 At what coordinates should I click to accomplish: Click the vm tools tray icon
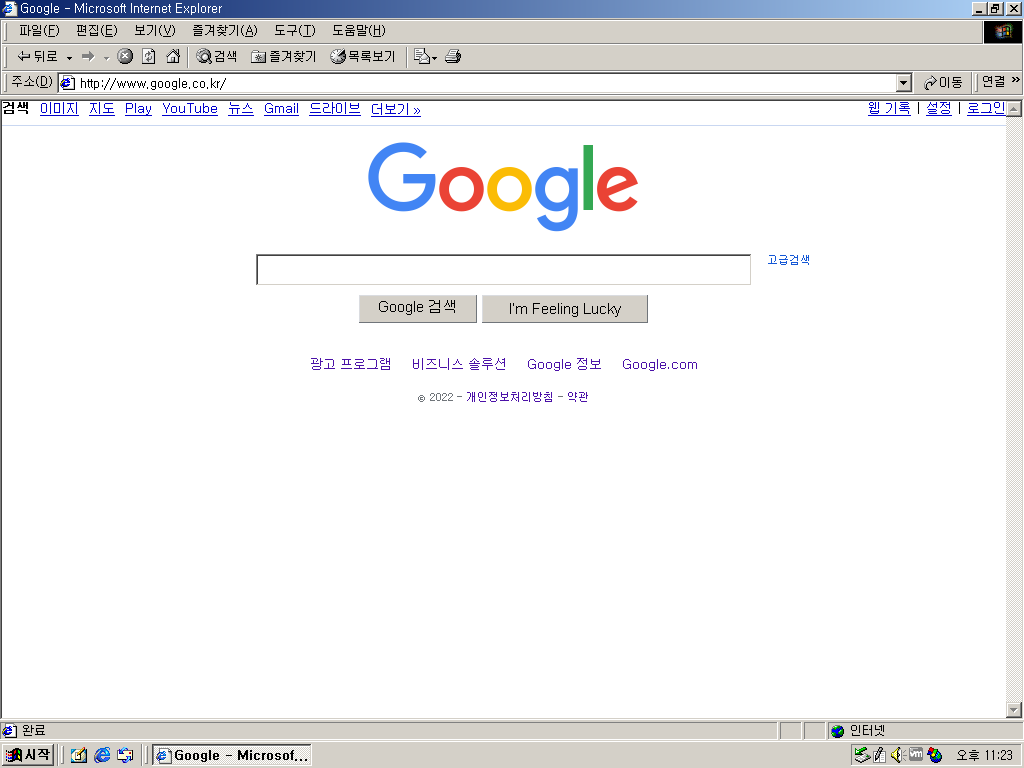(x=916, y=754)
